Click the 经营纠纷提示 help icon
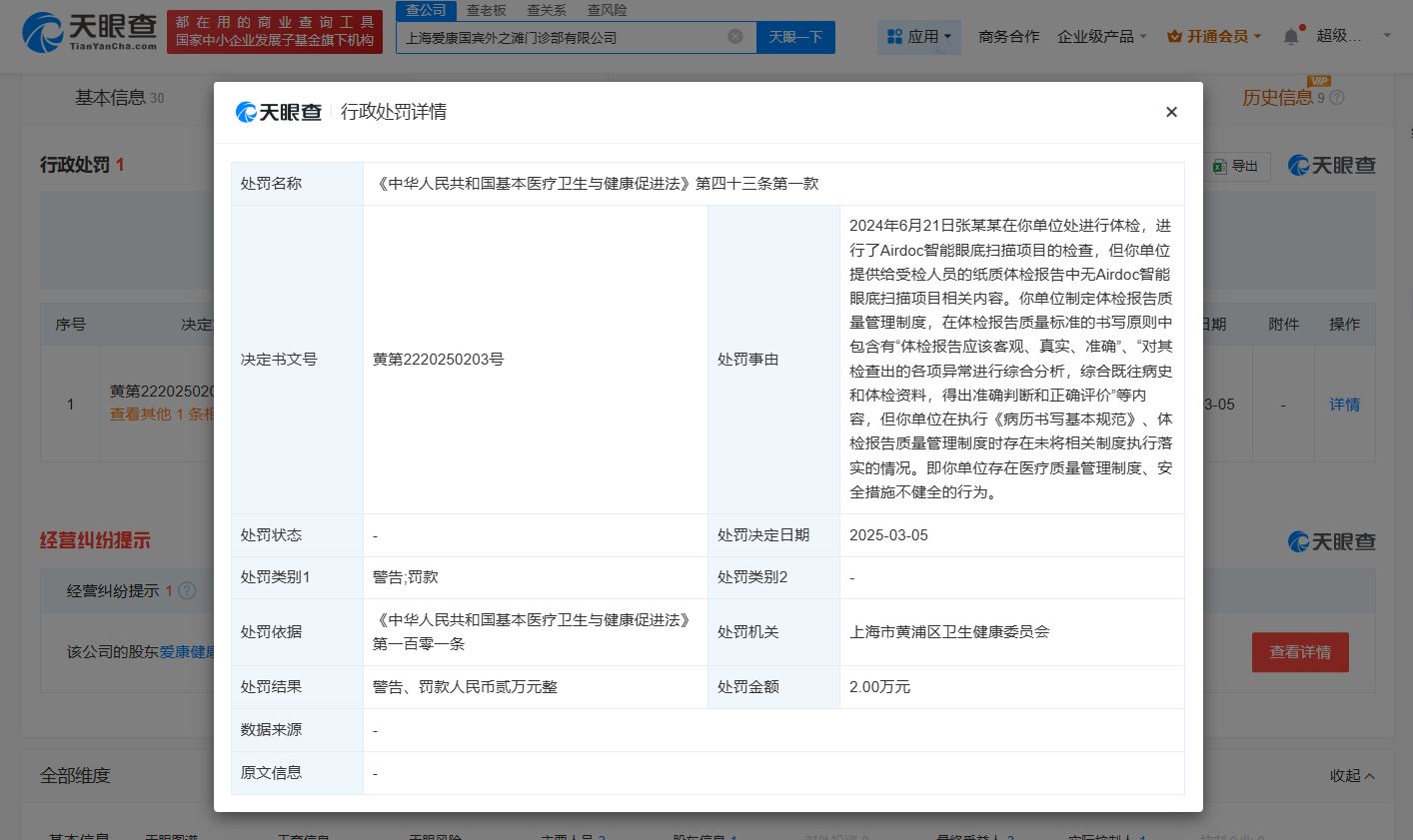The image size is (1413, 840). (x=187, y=591)
